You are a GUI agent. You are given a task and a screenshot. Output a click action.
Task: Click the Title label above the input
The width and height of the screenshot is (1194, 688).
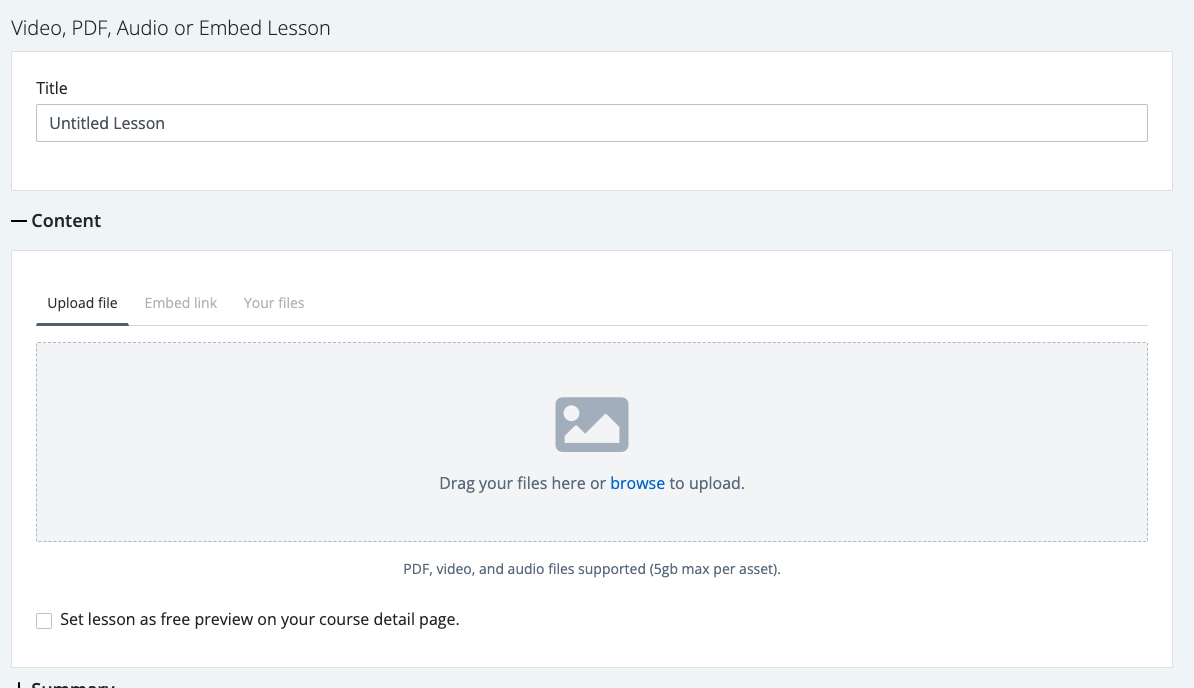pyautogui.click(x=52, y=88)
